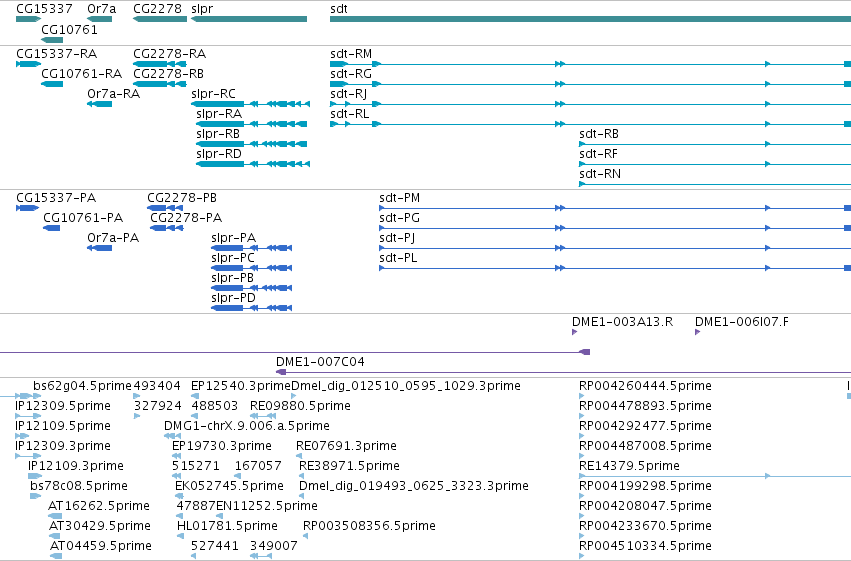Open the sdt-RJ transcript
The height and width of the screenshot is (561, 851).
click(348, 94)
